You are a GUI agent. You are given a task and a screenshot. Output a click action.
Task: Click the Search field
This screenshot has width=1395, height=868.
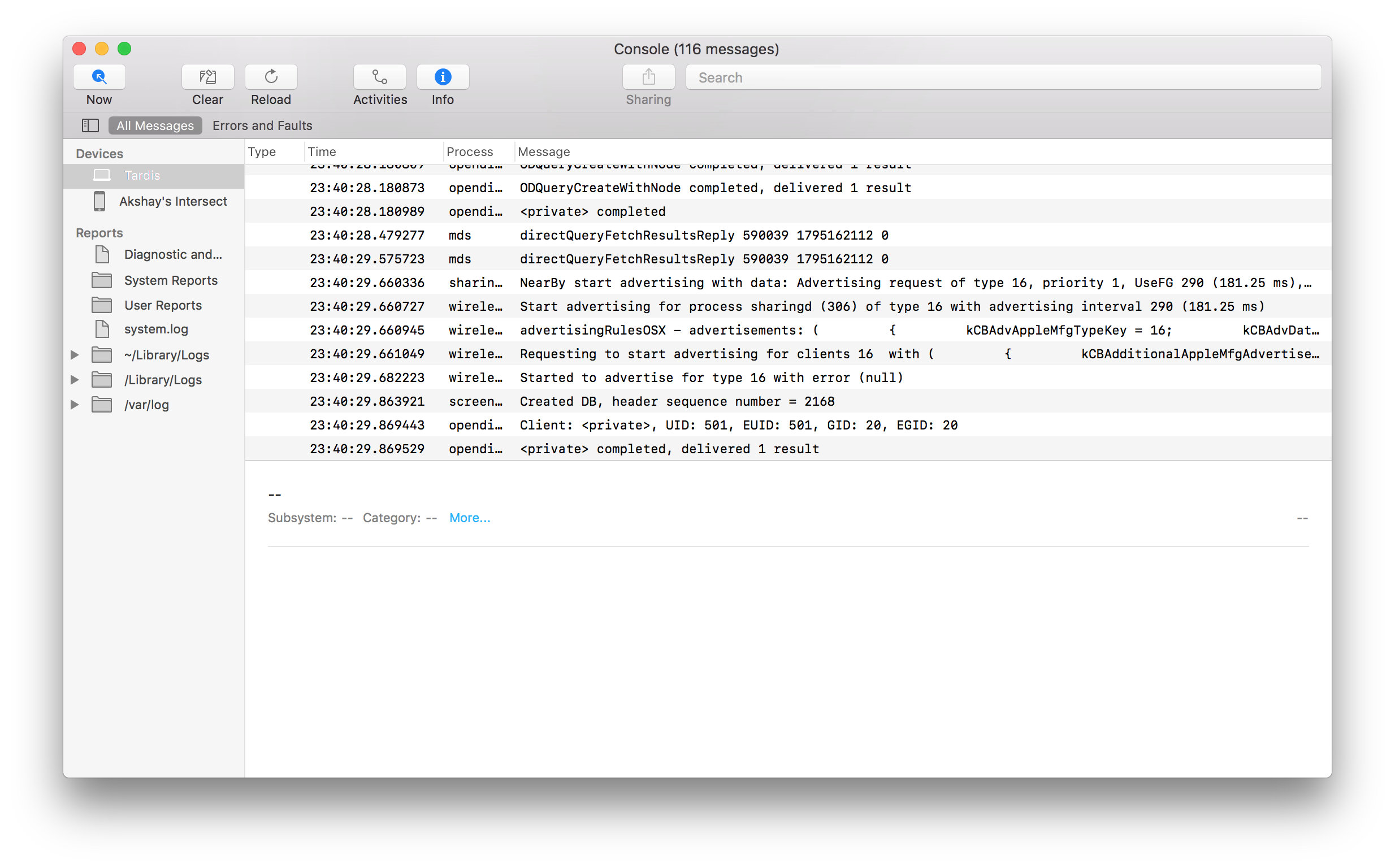click(1003, 77)
